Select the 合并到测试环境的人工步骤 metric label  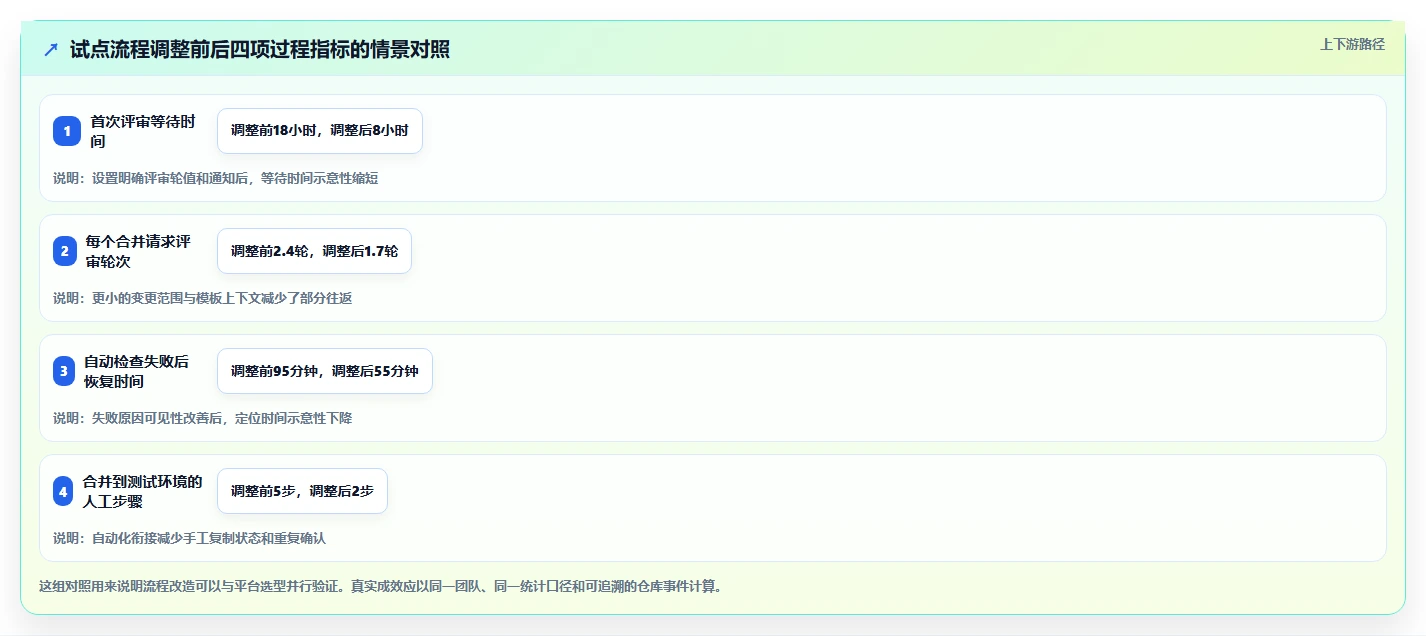143,491
